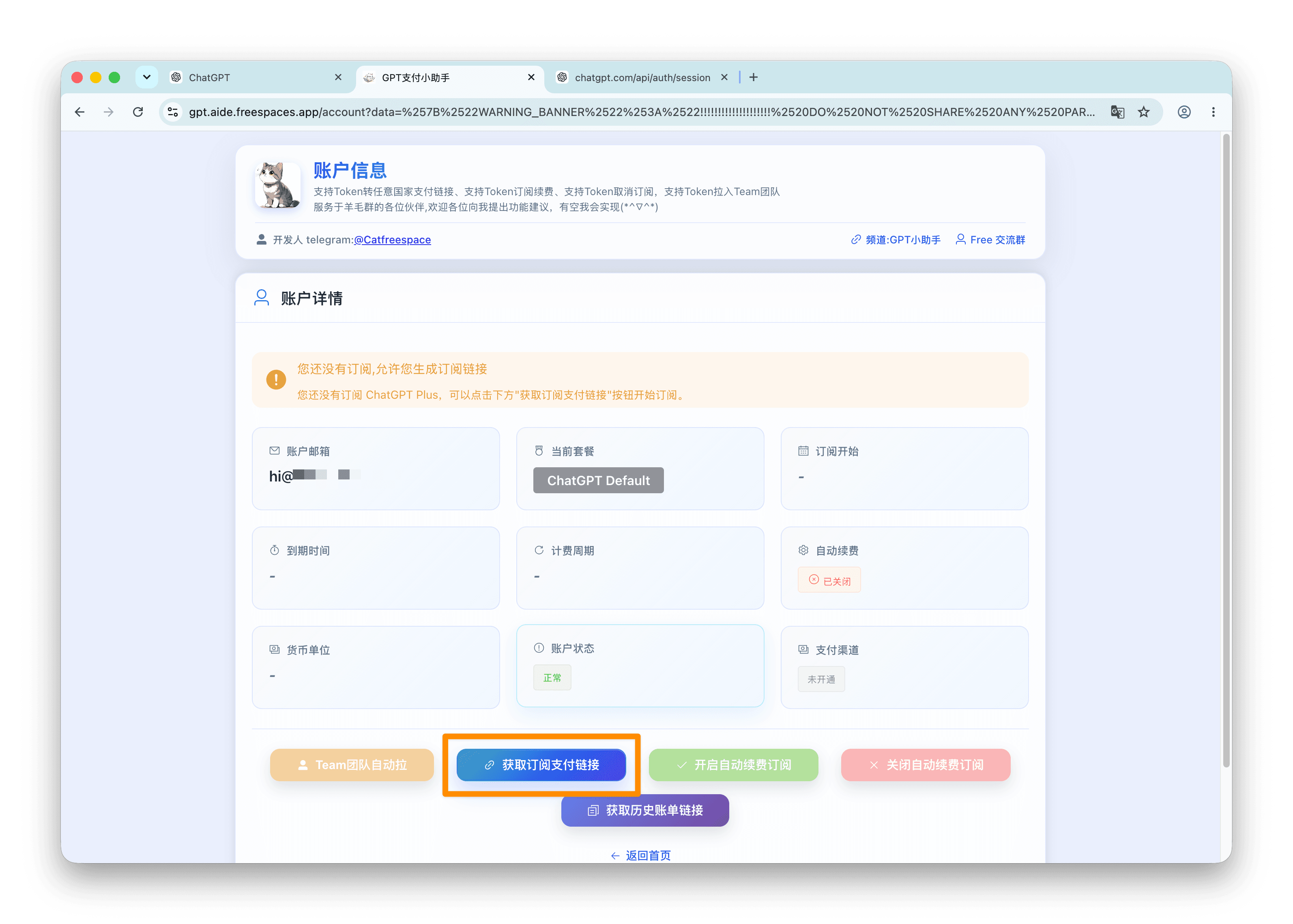1293x924 pixels.
Task: Click the calendar icon beside 订阅开始
Action: click(x=803, y=451)
